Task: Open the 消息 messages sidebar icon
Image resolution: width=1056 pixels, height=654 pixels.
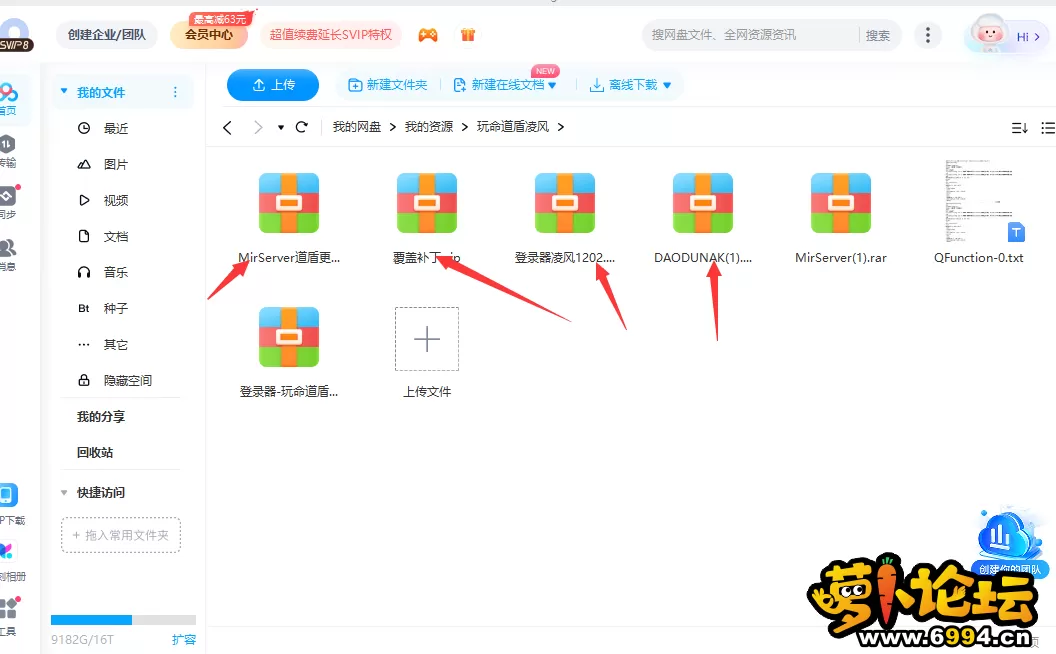Action: click(x=8, y=255)
